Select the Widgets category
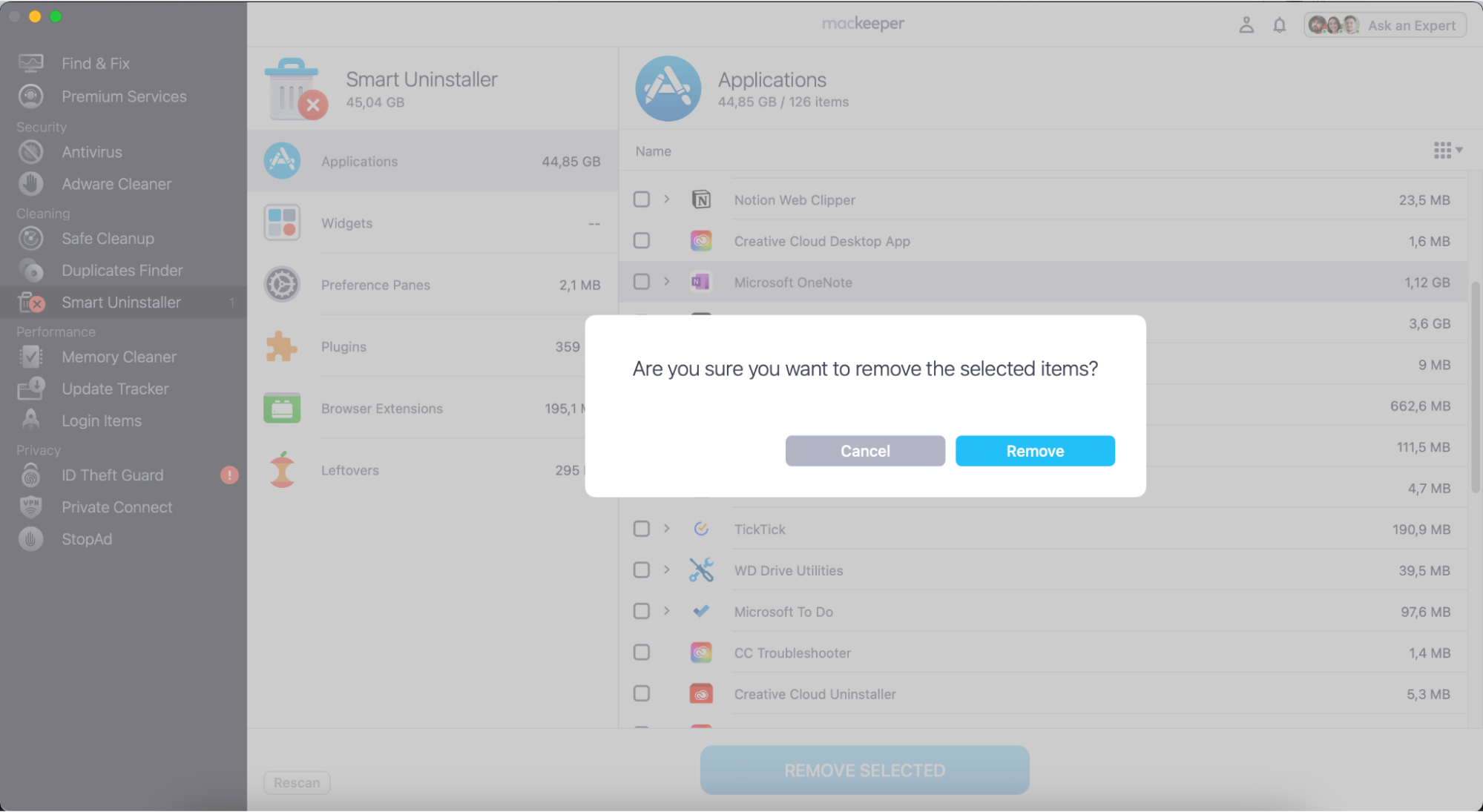This screenshot has height=812, width=1483. click(x=433, y=222)
